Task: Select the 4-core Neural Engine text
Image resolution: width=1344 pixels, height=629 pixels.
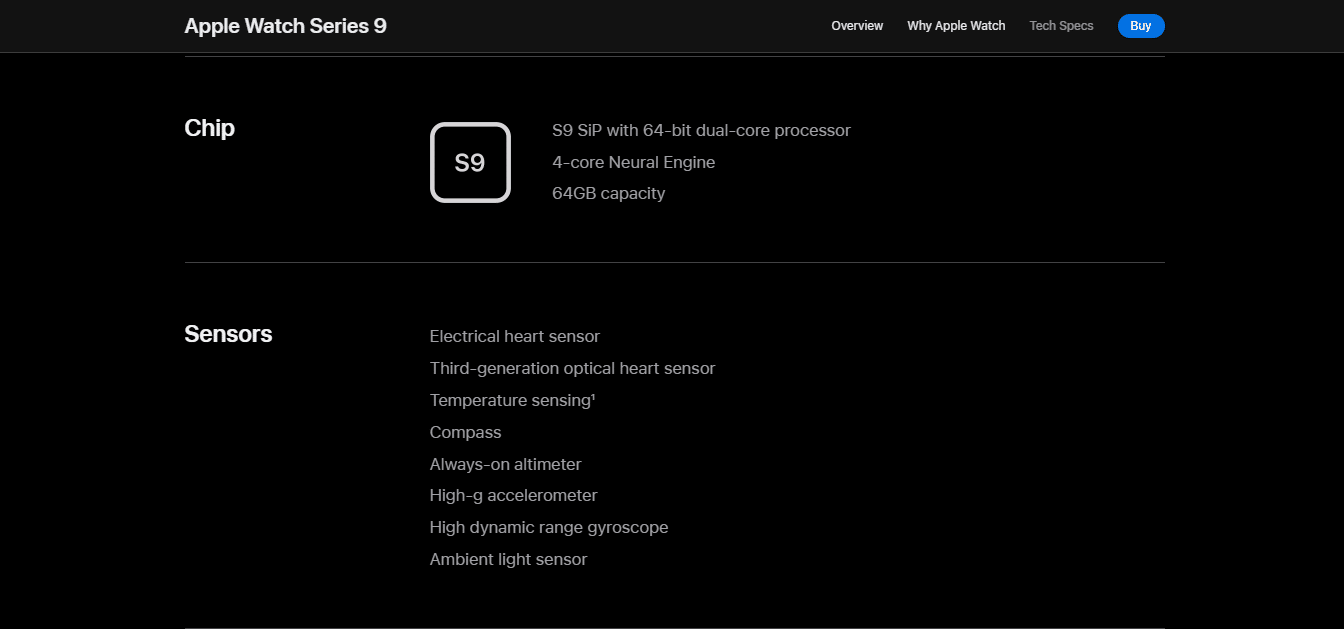Action: tap(633, 162)
